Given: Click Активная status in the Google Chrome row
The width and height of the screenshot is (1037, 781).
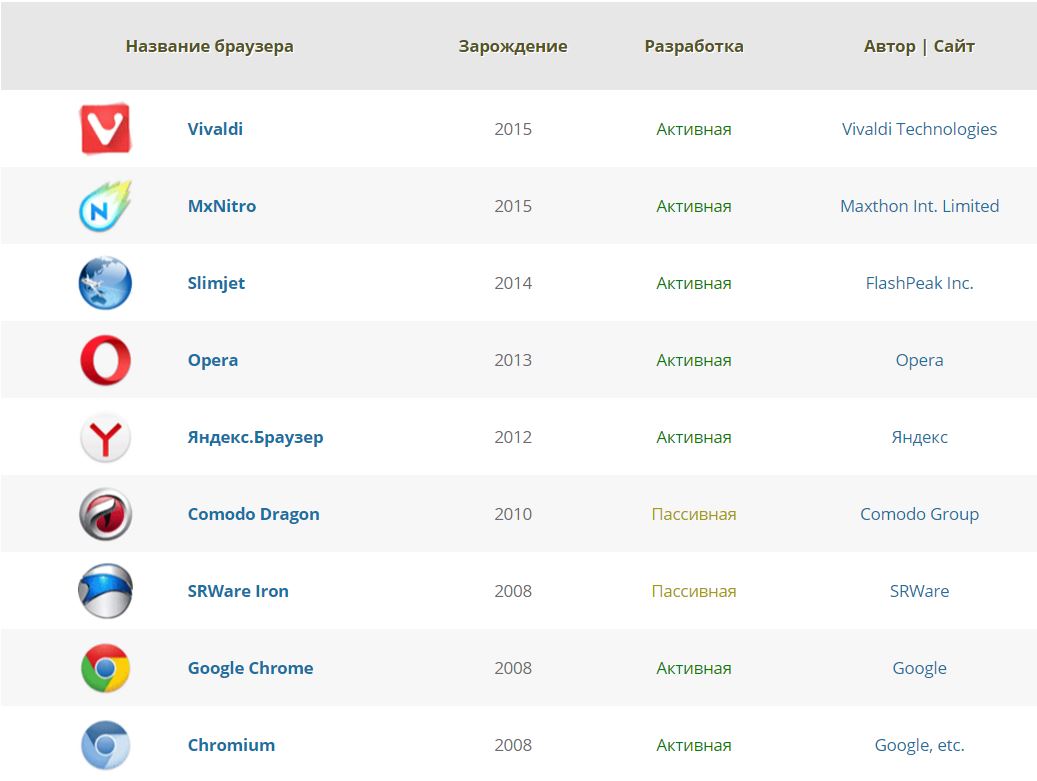Looking at the screenshot, I should click(694, 669).
